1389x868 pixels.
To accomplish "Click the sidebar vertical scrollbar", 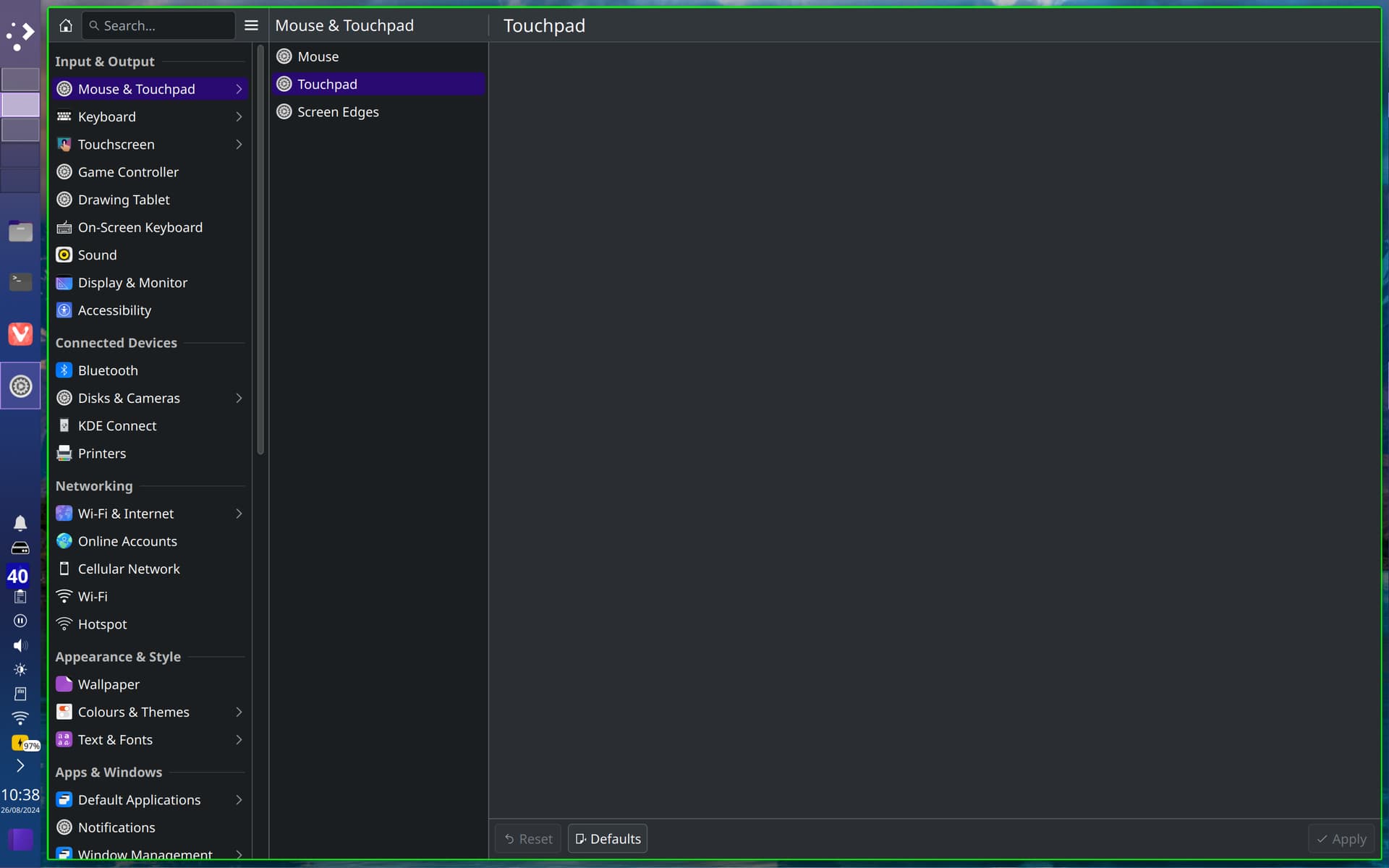I will pyautogui.click(x=260, y=250).
